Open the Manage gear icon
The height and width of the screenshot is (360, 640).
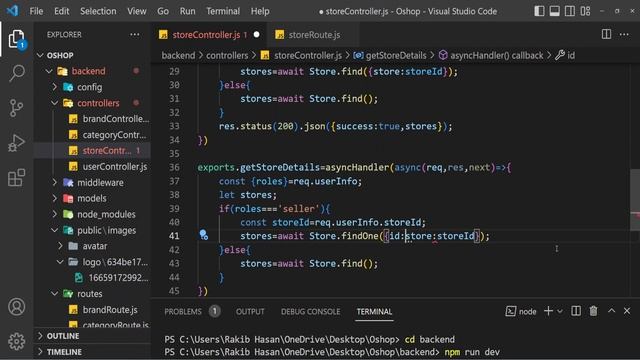pos(17,341)
